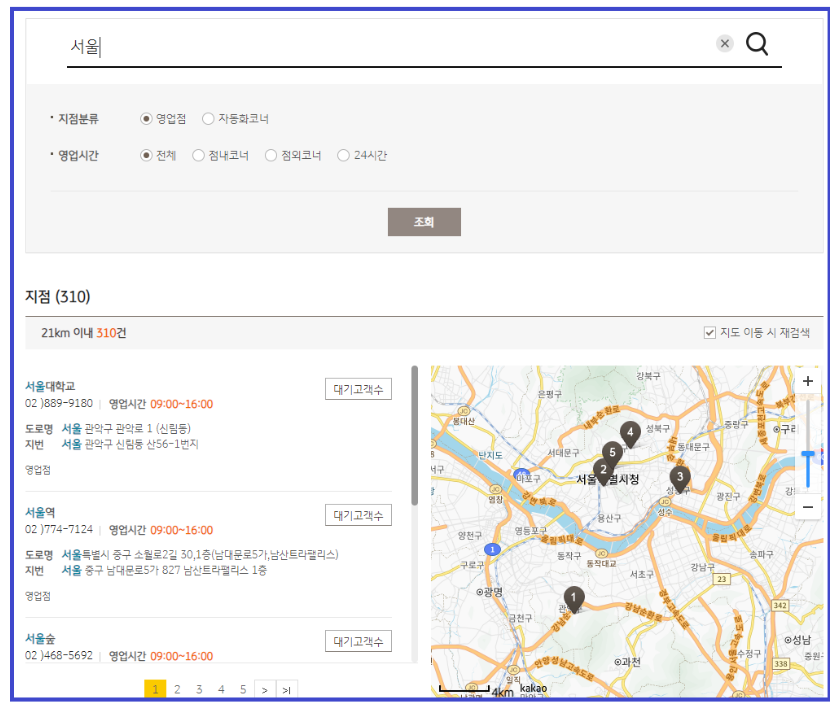
Task: Go to results page 4
Action: pos(221,689)
